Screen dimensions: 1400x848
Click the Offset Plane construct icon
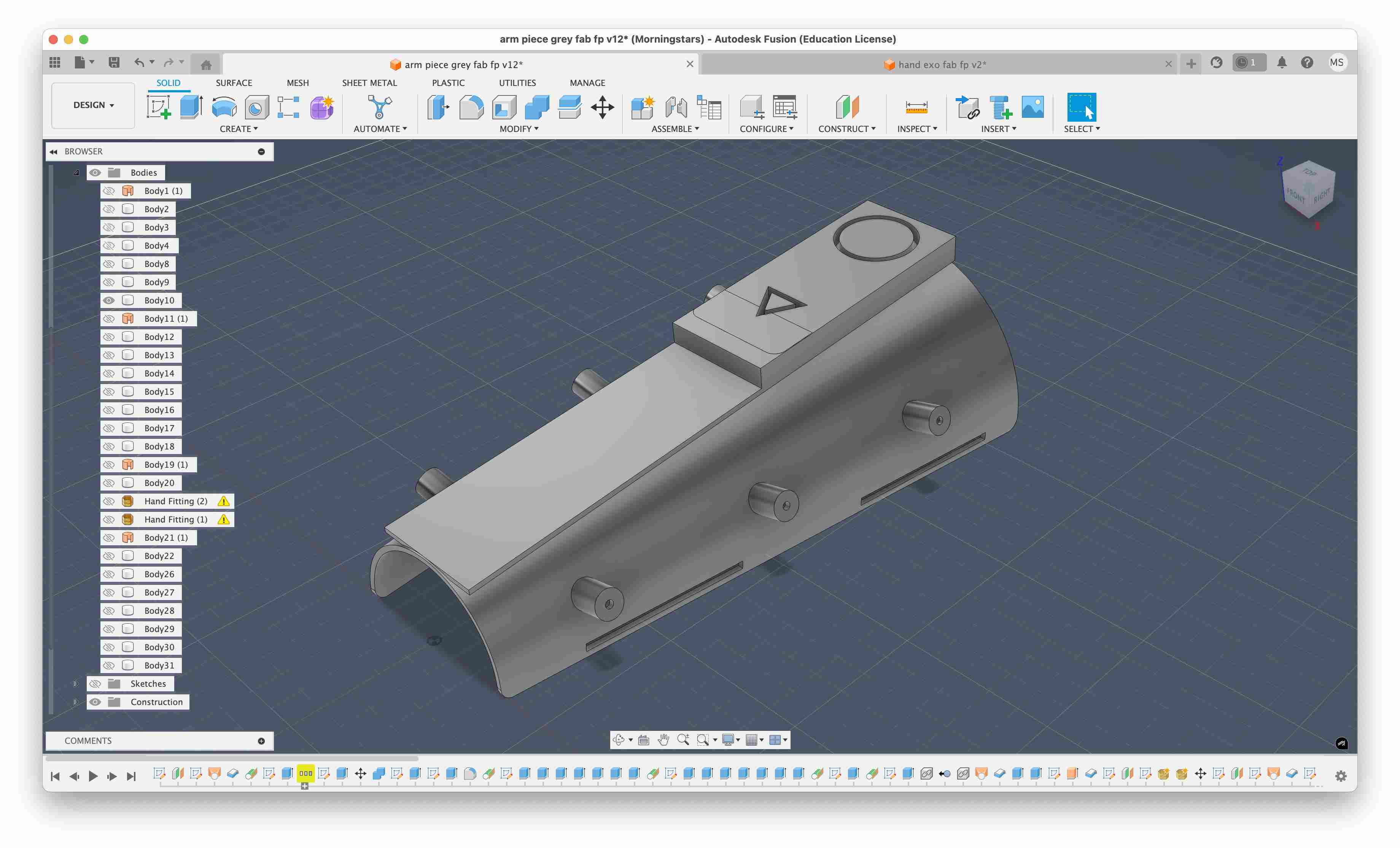[x=847, y=107]
